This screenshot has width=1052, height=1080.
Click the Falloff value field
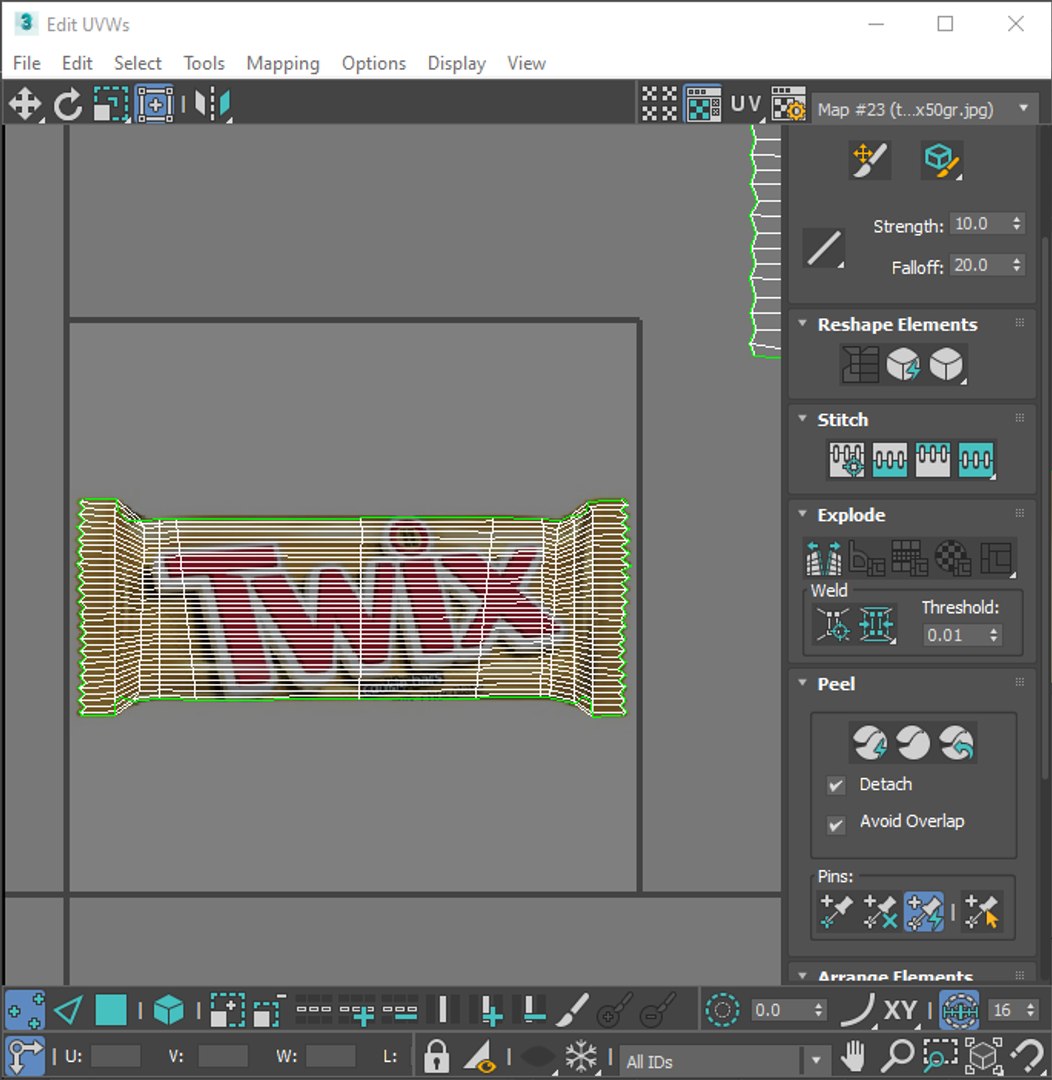[980, 265]
